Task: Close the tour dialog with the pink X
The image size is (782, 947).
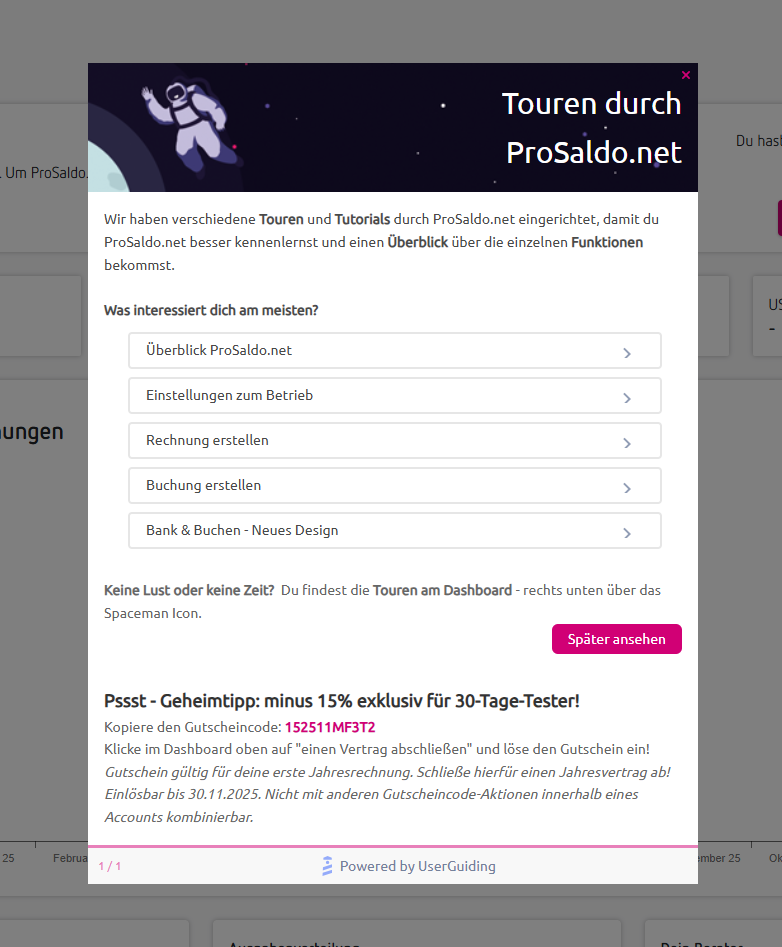Action: coord(685,75)
